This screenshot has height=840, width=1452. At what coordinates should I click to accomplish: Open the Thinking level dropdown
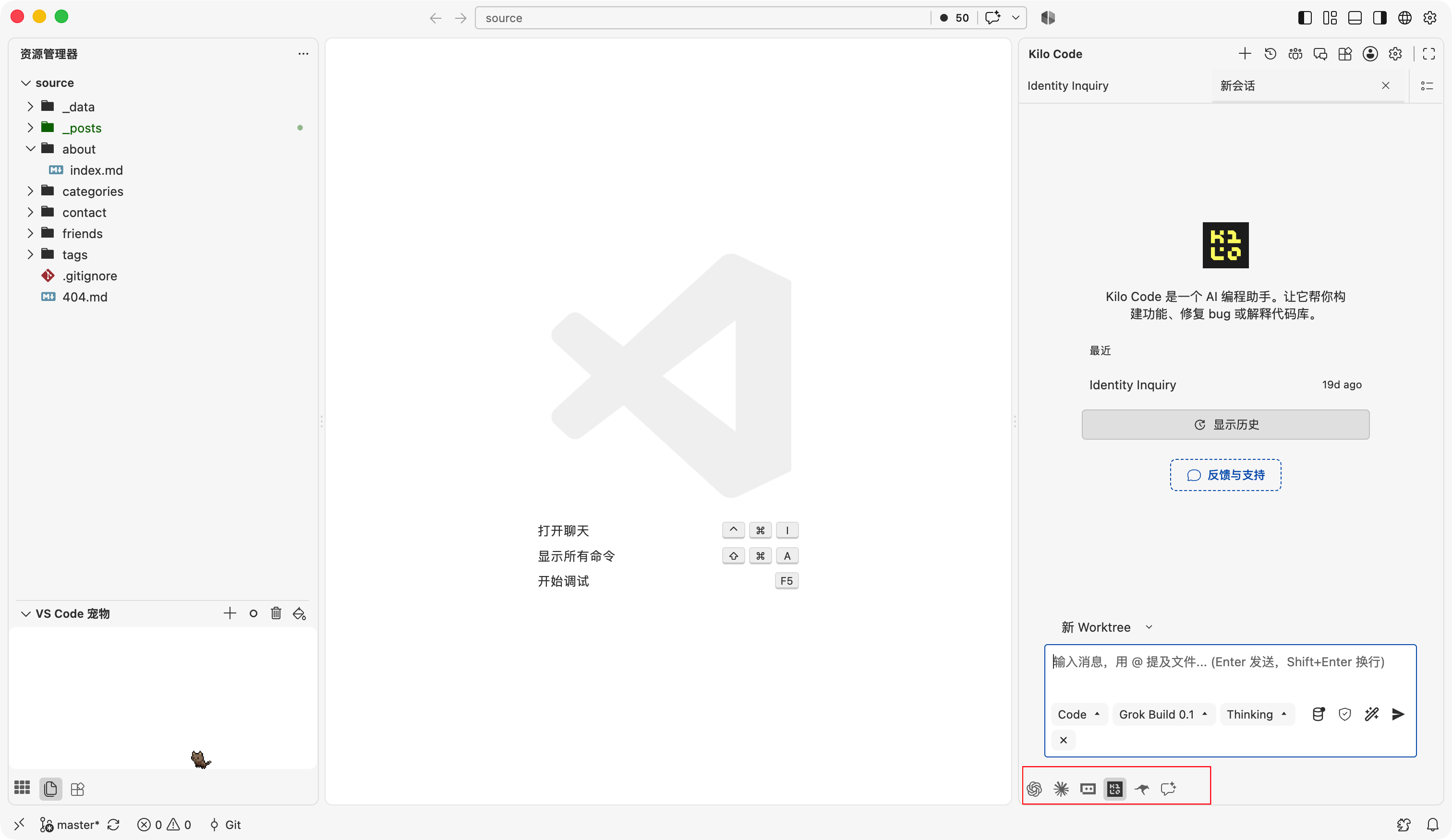point(1257,714)
